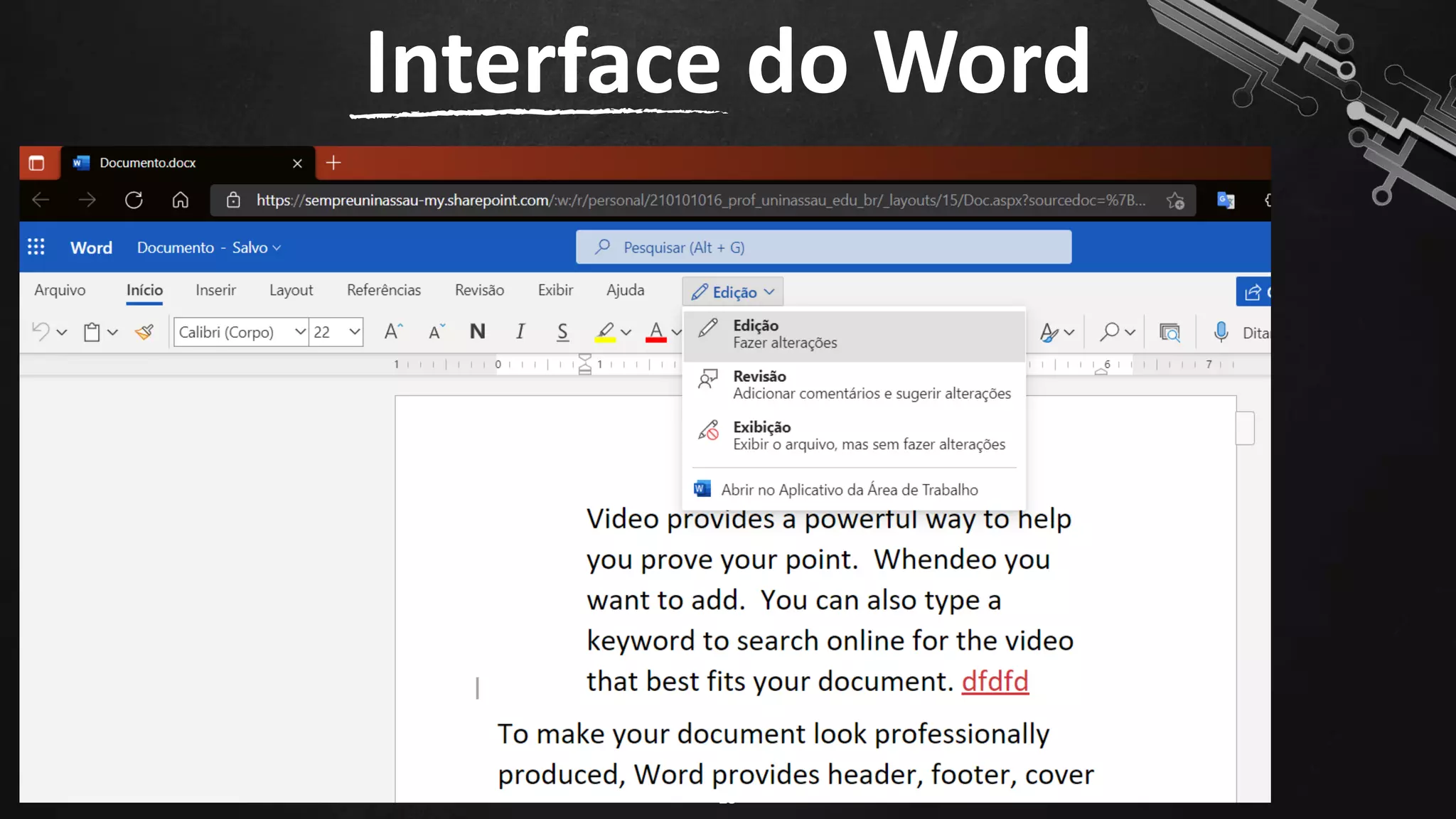Click the browser refresh icon
Viewport: 1456px width, 819px height.
click(134, 200)
